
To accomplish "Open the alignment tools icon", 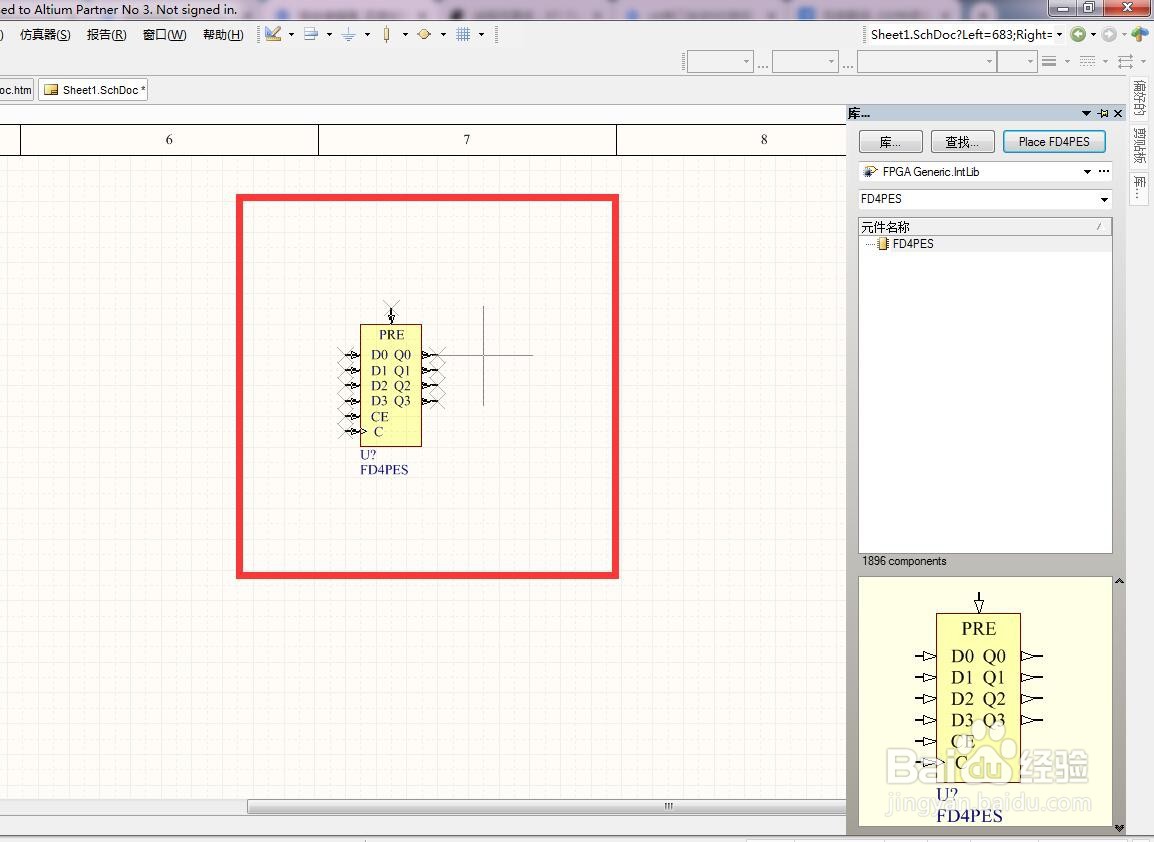I will pyautogui.click(x=311, y=34).
